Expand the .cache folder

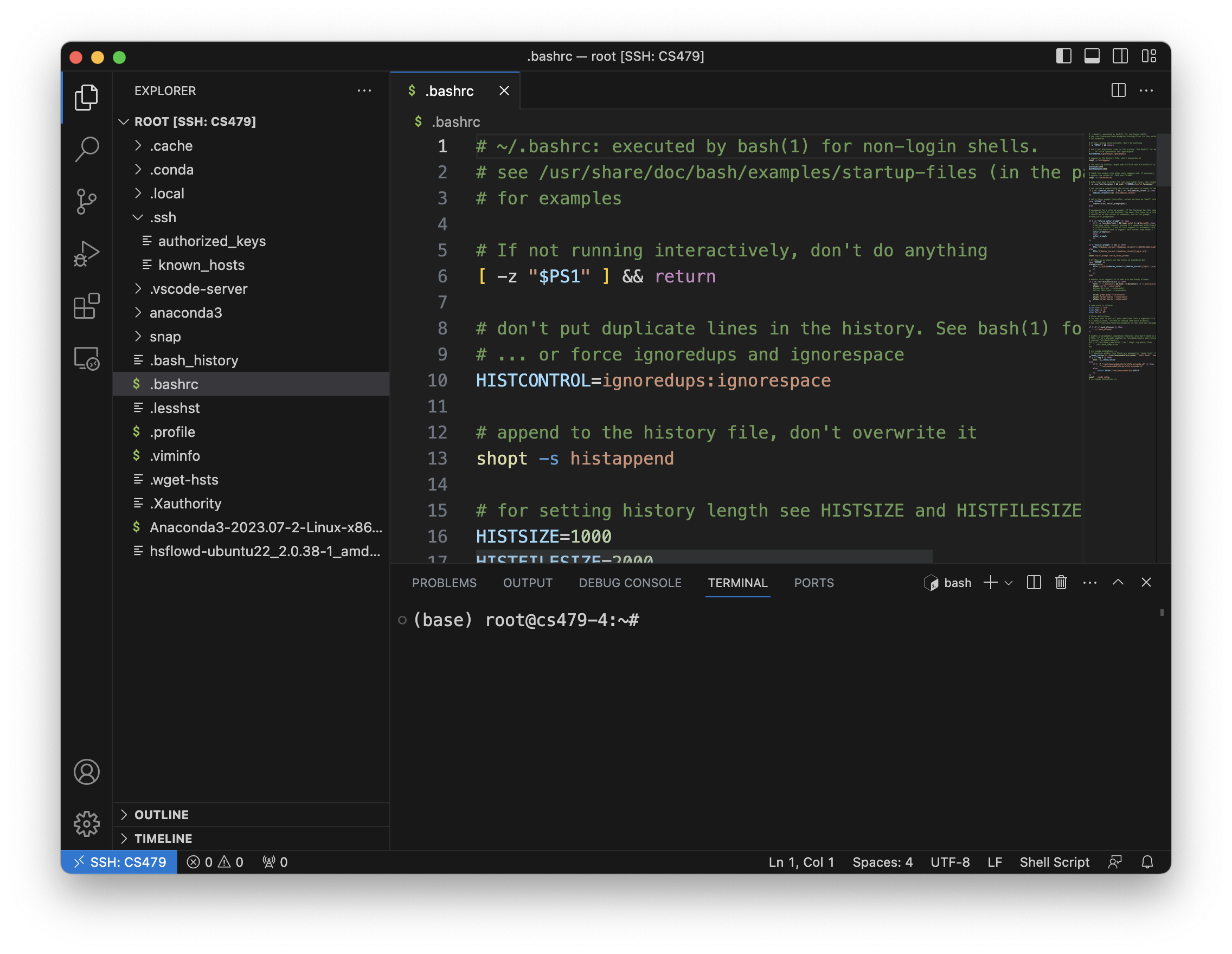pos(171,146)
